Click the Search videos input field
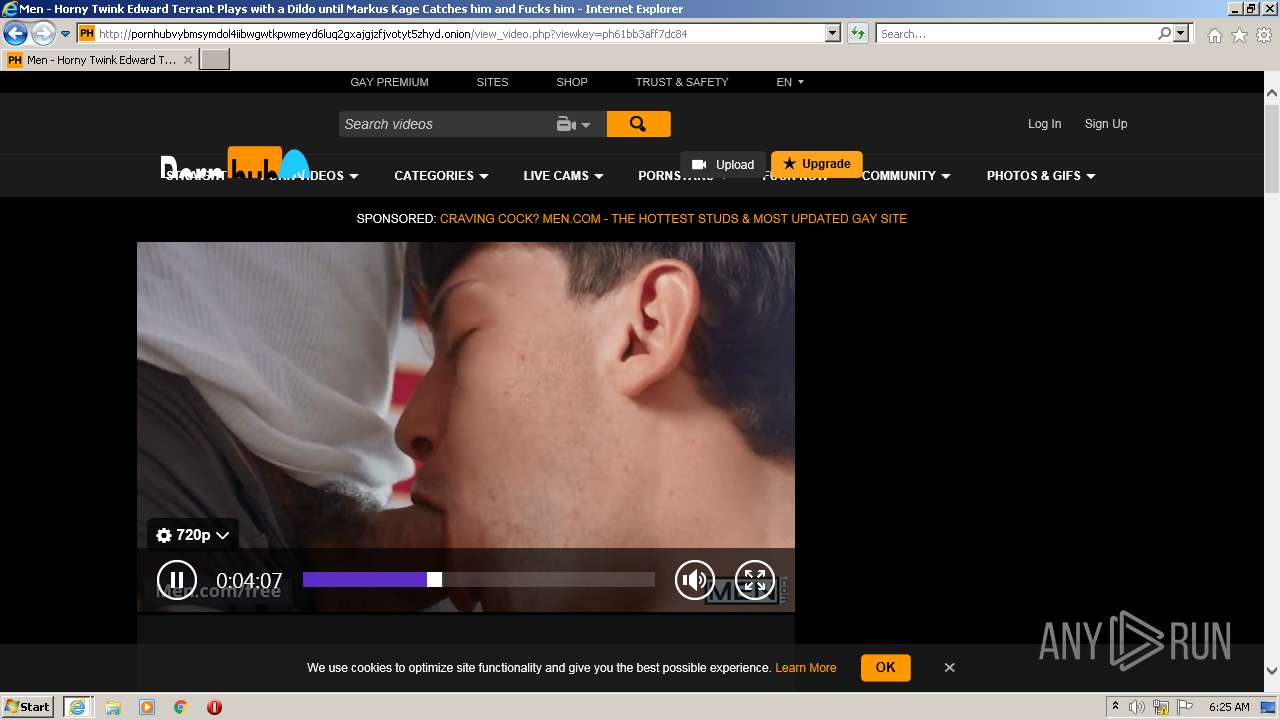Screen dimensions: 1280x720 click(x=445, y=124)
